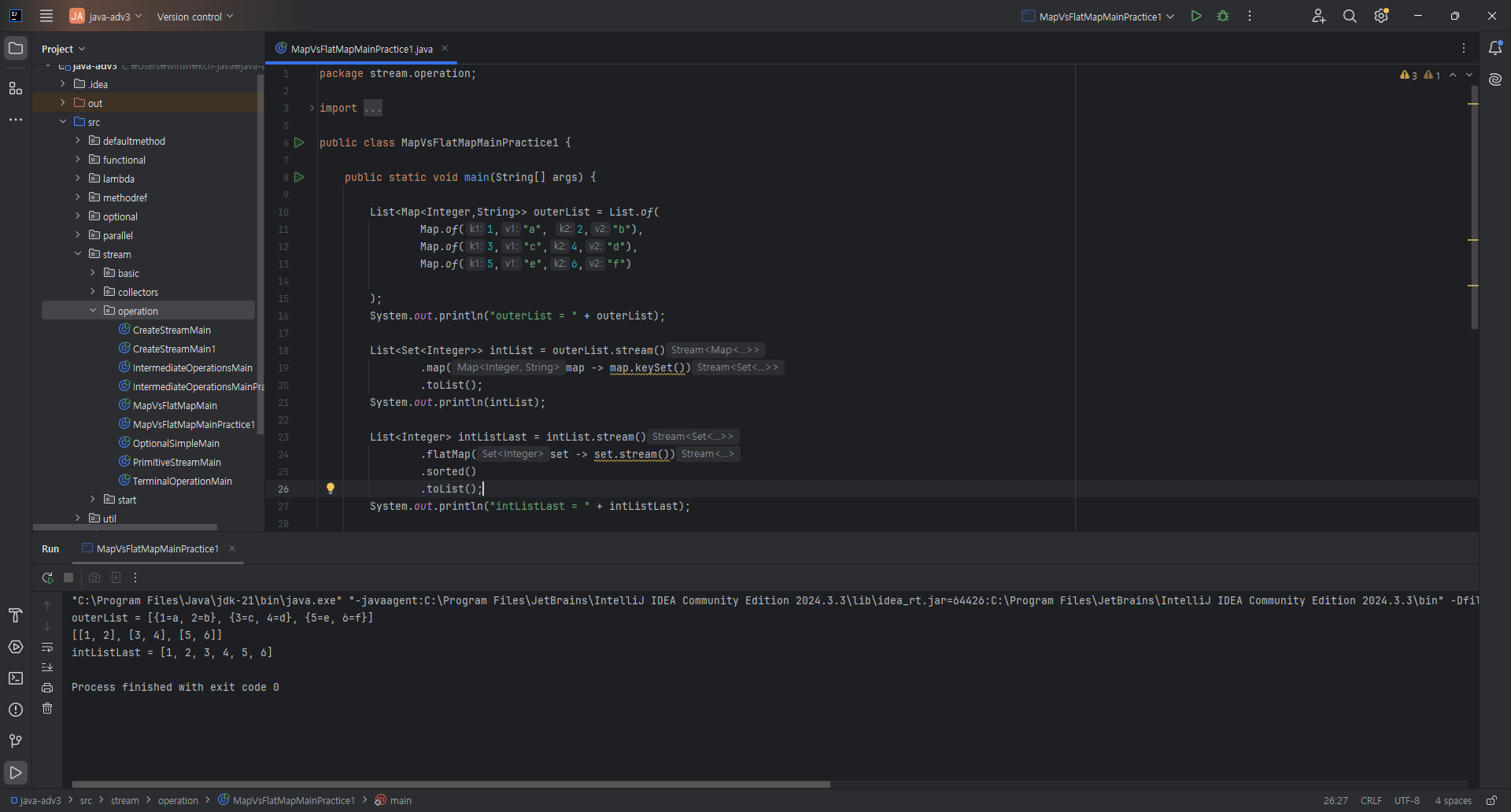This screenshot has width=1511, height=812.
Task: Expand the out folder
Action: point(63,102)
